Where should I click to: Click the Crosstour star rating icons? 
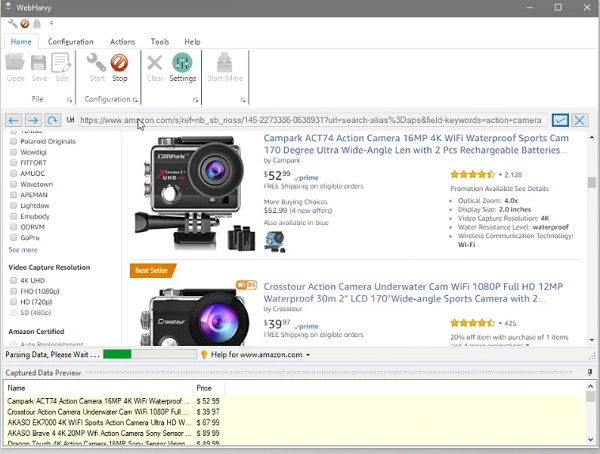[x=473, y=323]
